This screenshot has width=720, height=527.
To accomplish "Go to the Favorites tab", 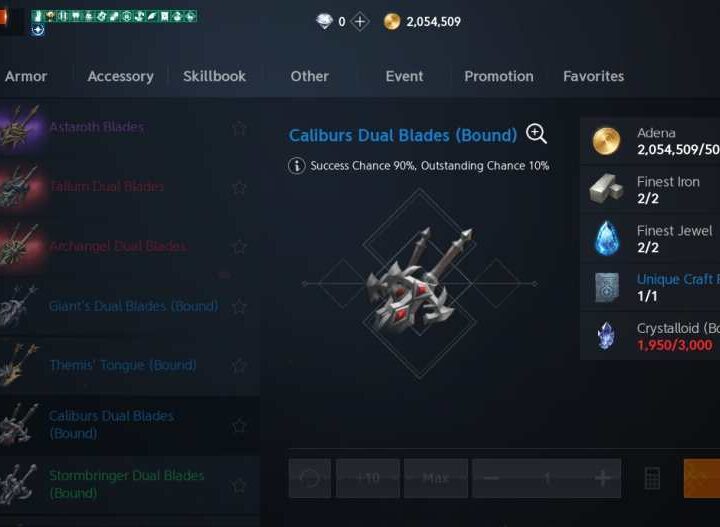I will (x=593, y=76).
